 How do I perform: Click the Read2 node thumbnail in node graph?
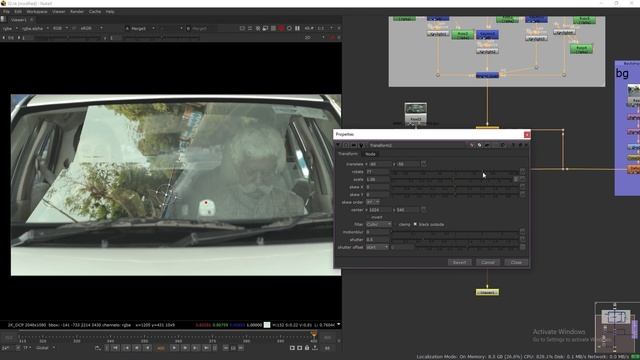coord(416,108)
